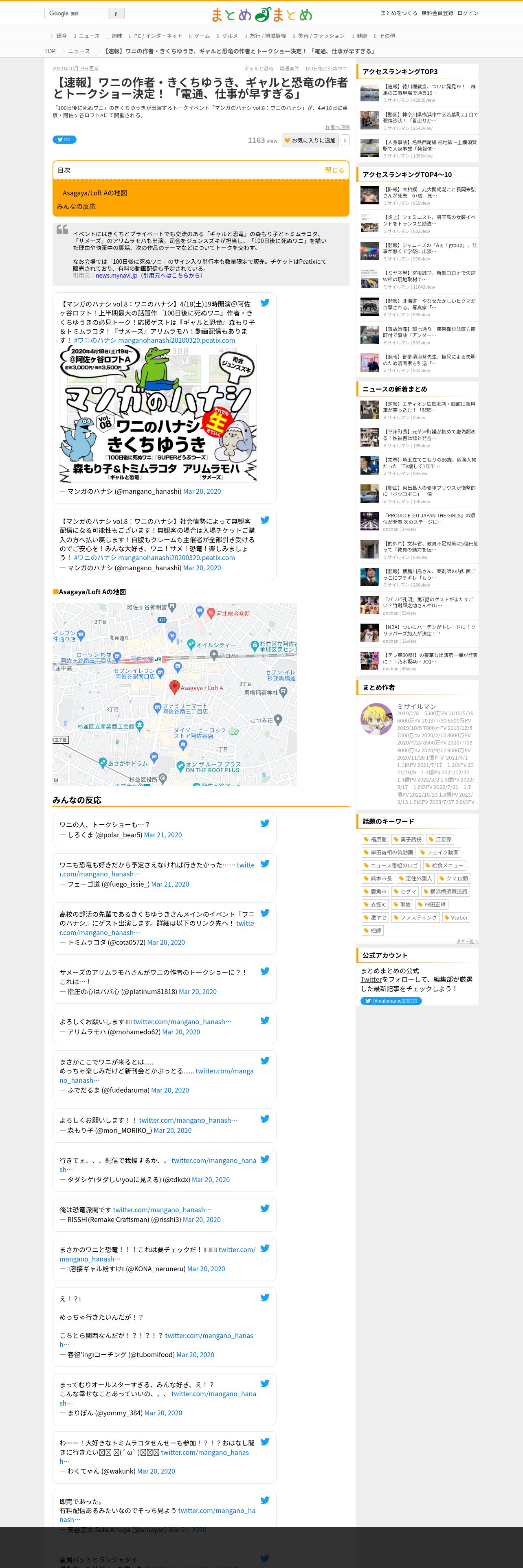The width and height of the screenshot is (523, 1568).
Task: Click Twitter icon on 森もり子 tweet
Action: point(265,1119)
